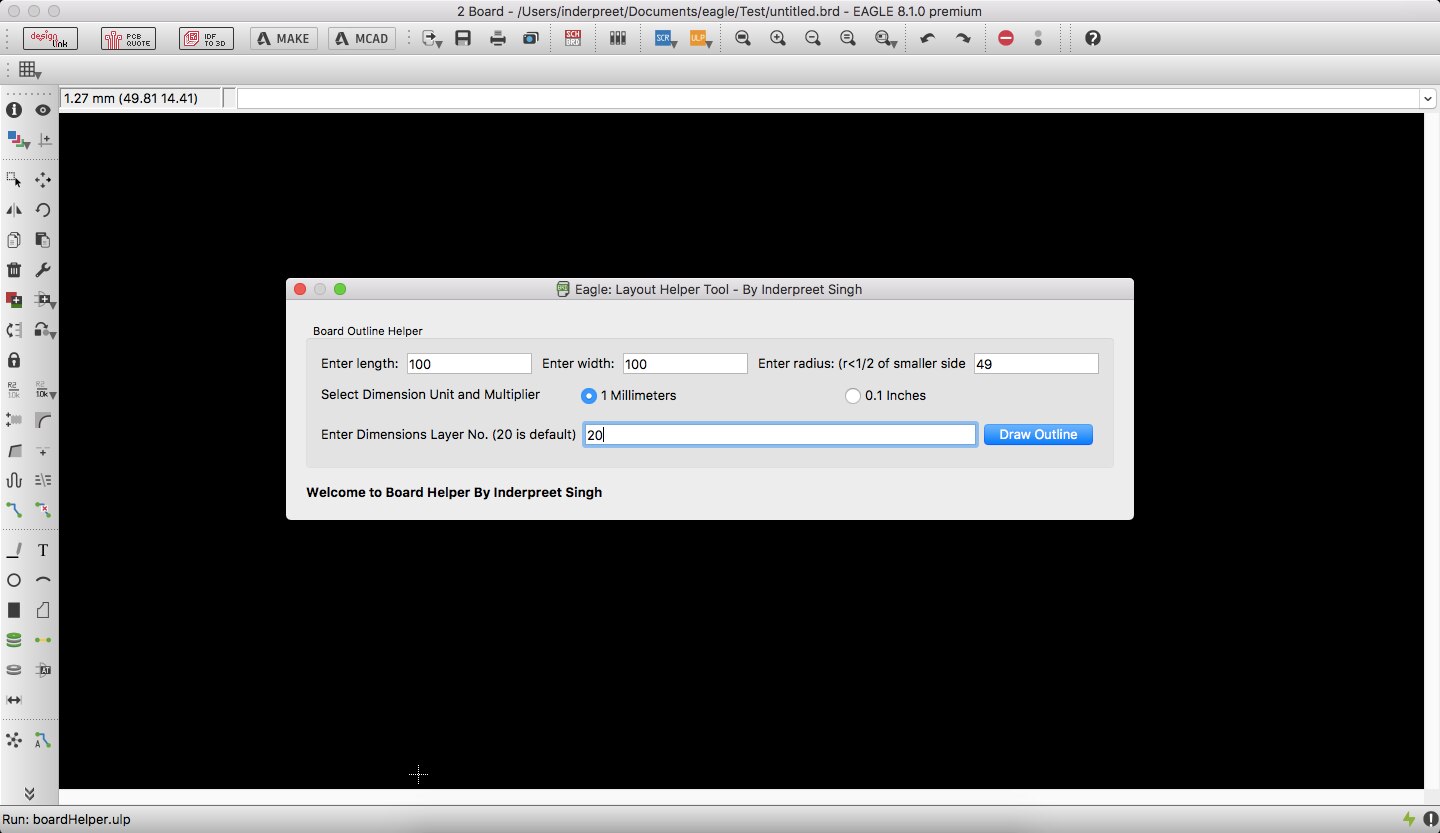Viewport: 1440px width, 833px height.
Task: Click the Dimensions Layer No. field
Action: tap(780, 435)
